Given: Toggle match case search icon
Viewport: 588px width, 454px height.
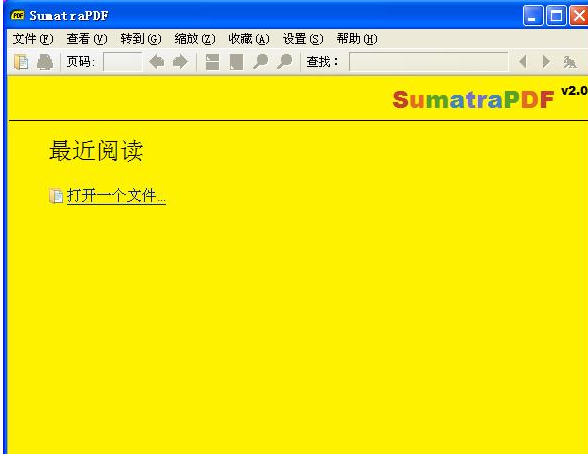Looking at the screenshot, I should [570, 62].
